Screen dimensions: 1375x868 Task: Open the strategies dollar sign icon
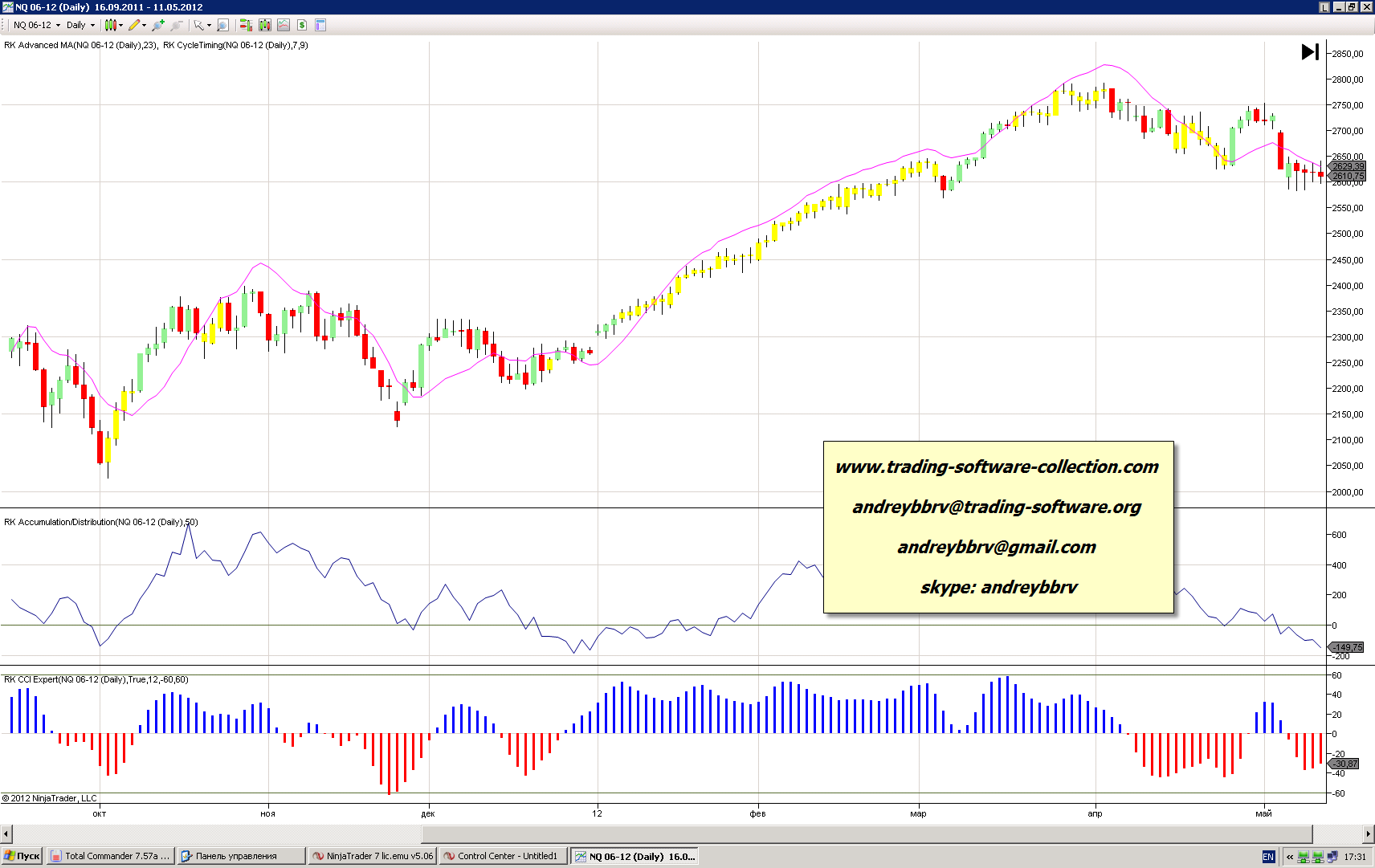[302, 25]
